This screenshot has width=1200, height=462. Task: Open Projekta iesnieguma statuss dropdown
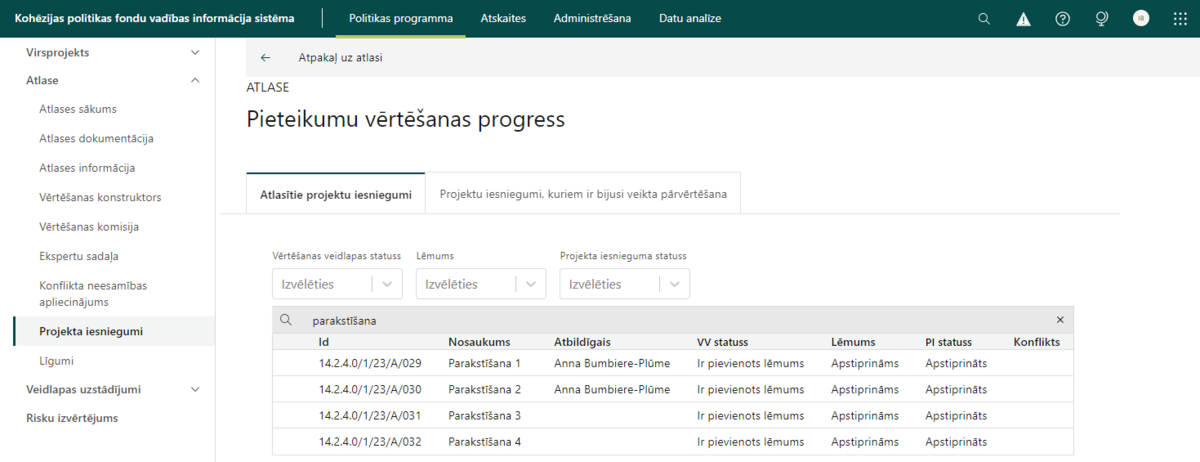(x=624, y=284)
